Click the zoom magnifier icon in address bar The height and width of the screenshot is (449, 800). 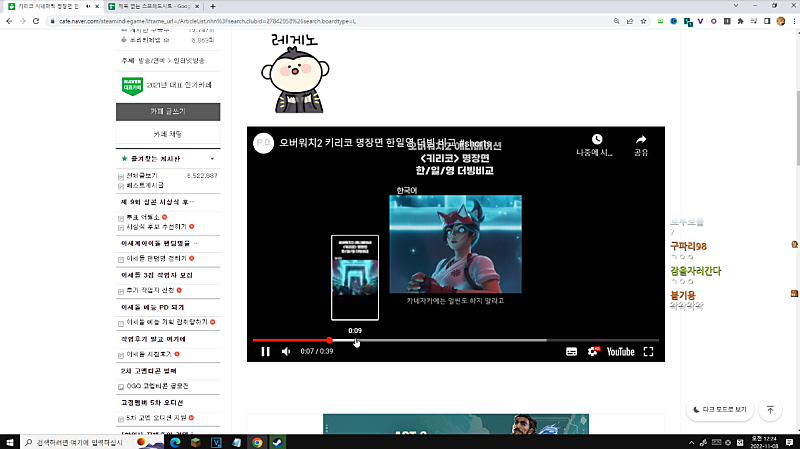616,21
